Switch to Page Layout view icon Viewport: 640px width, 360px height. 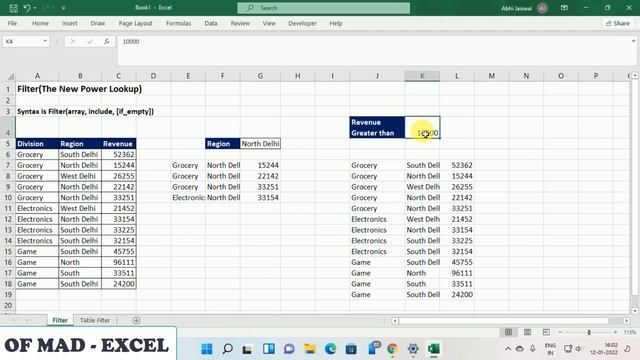point(527,332)
